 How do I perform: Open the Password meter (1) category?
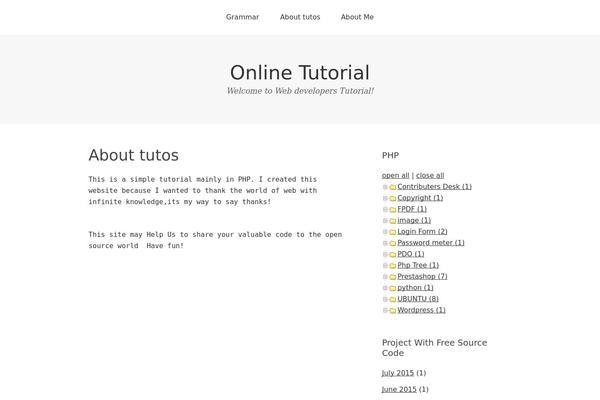point(430,243)
